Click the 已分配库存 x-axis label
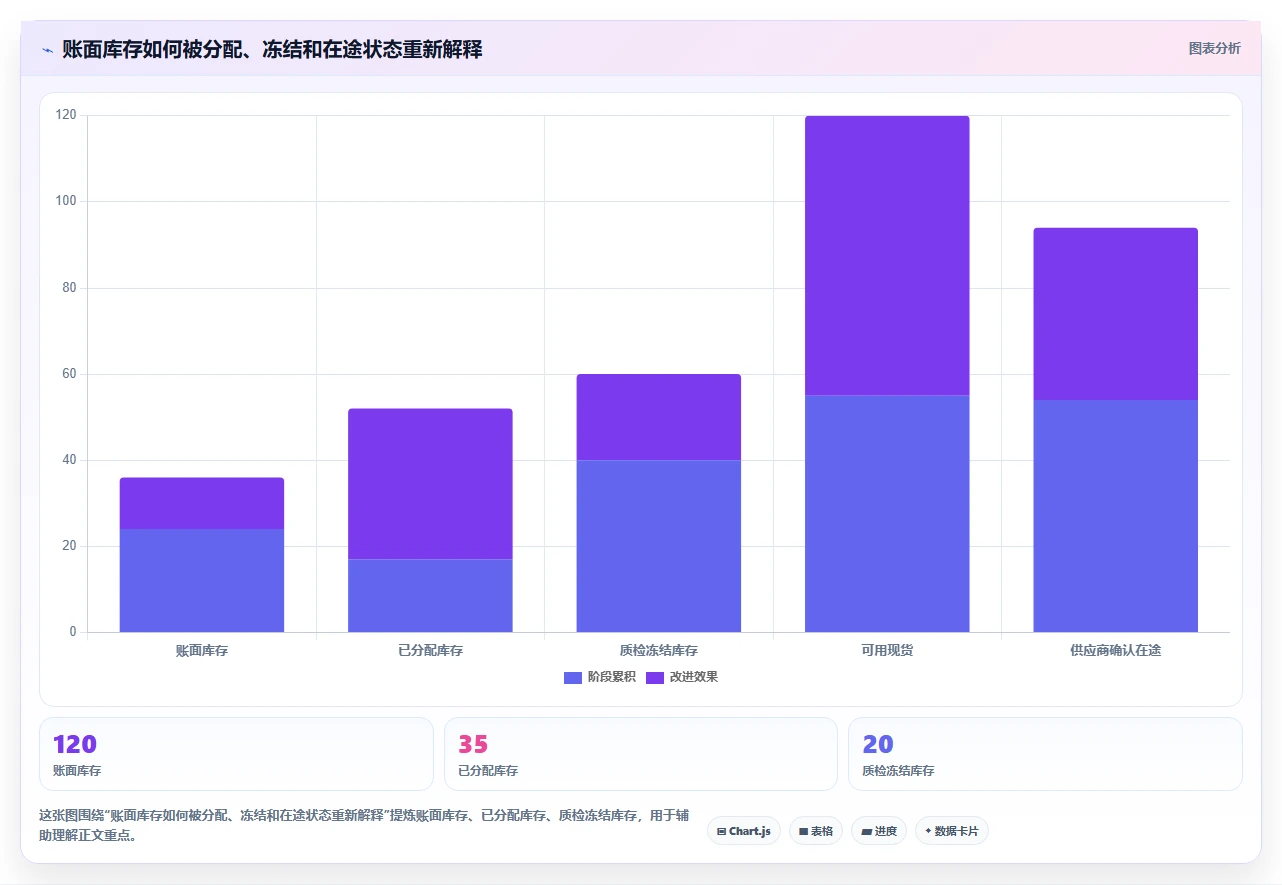 click(430, 650)
